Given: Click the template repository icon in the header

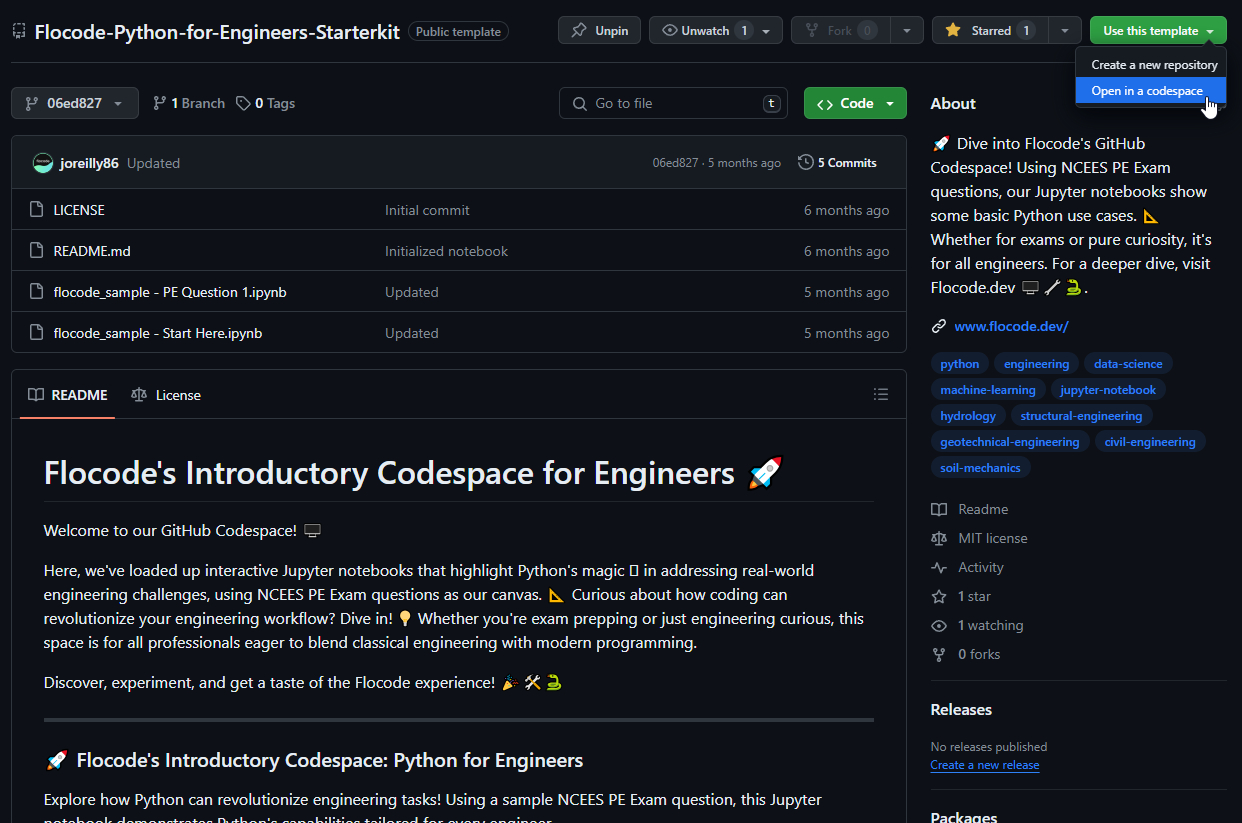Looking at the screenshot, I should (x=18, y=30).
